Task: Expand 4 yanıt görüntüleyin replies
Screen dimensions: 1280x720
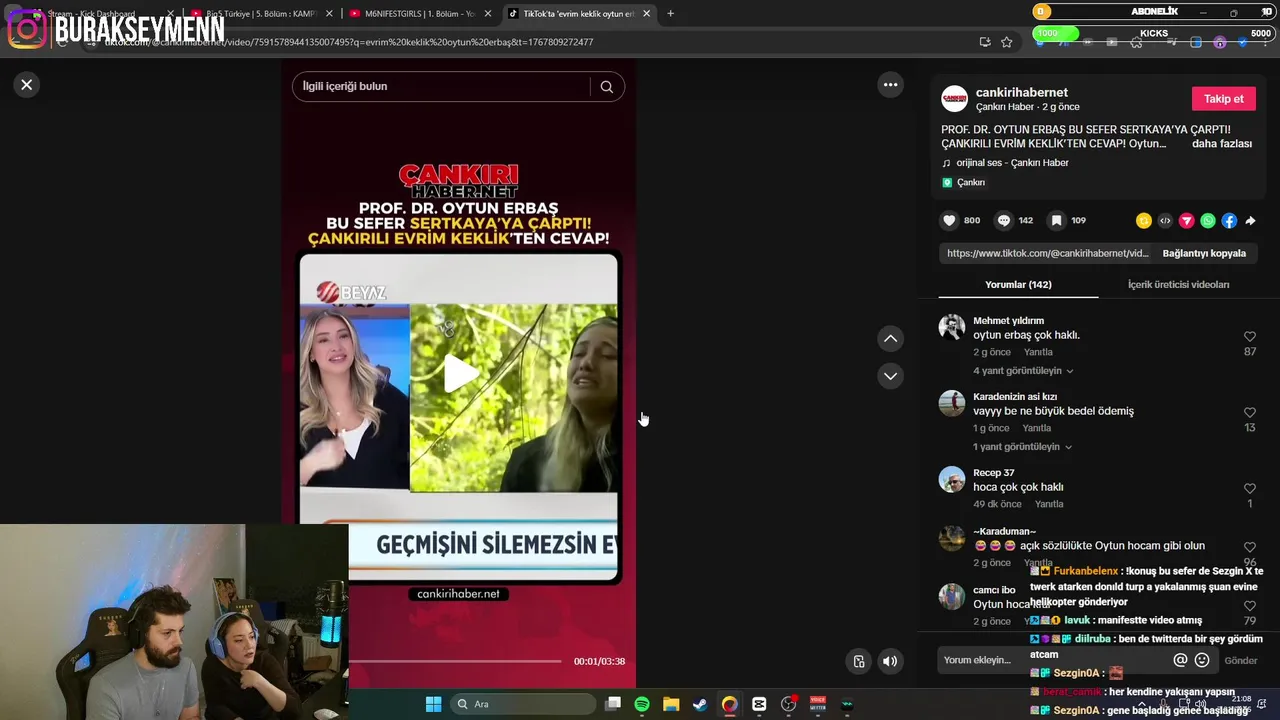Action: pos(1023,371)
